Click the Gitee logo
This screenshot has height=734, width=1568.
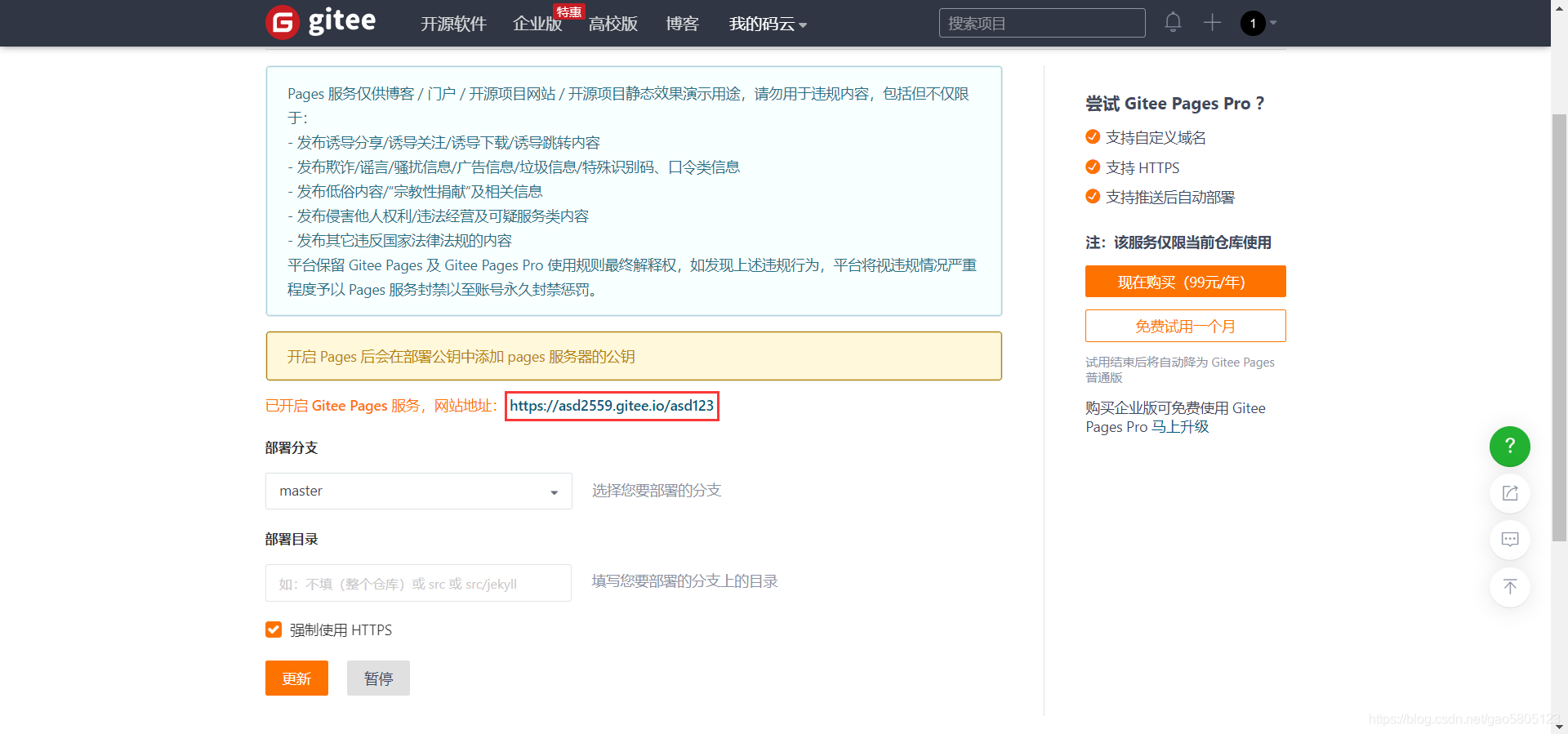coord(321,22)
